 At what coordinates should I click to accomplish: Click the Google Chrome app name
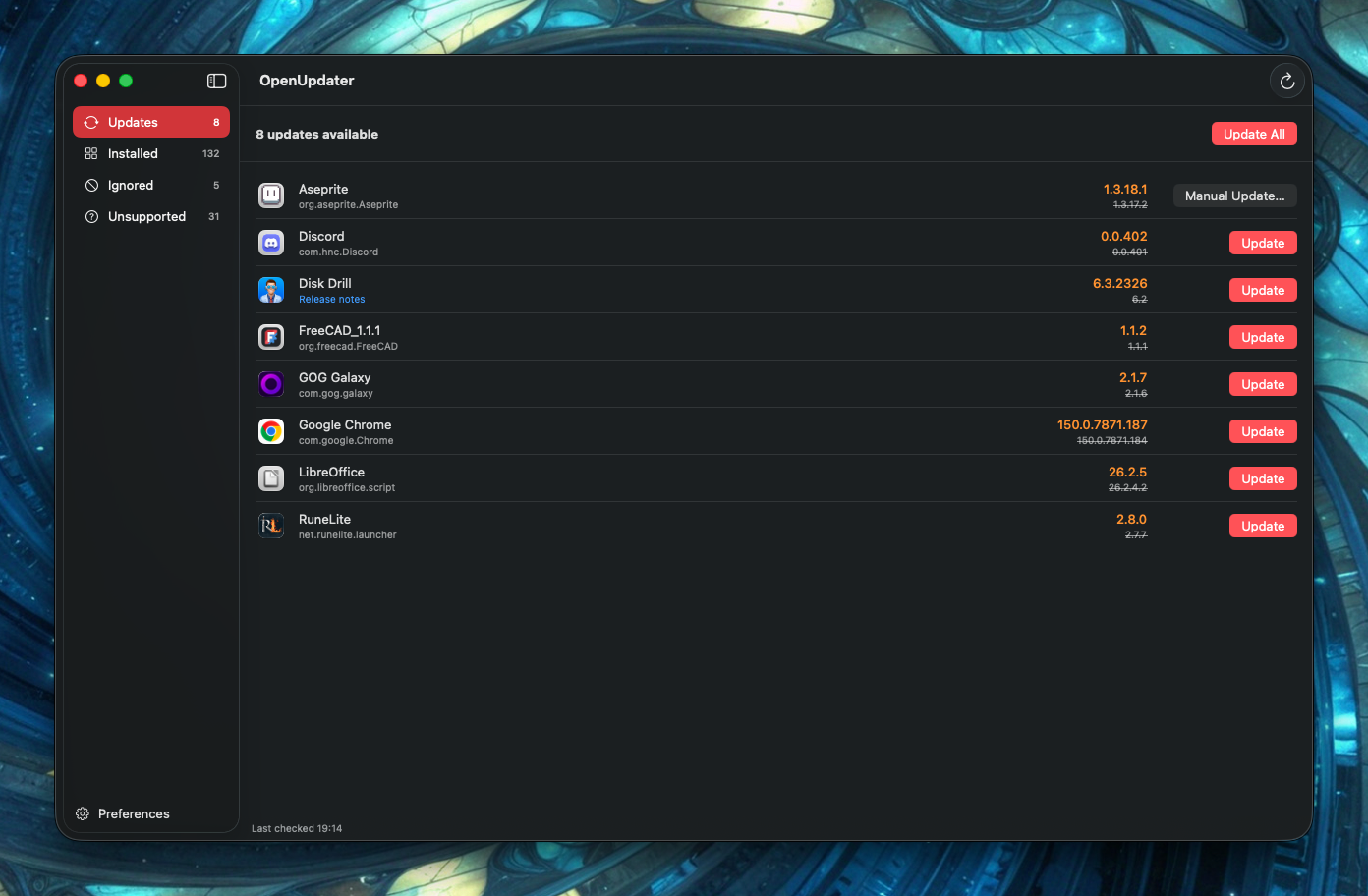(345, 424)
